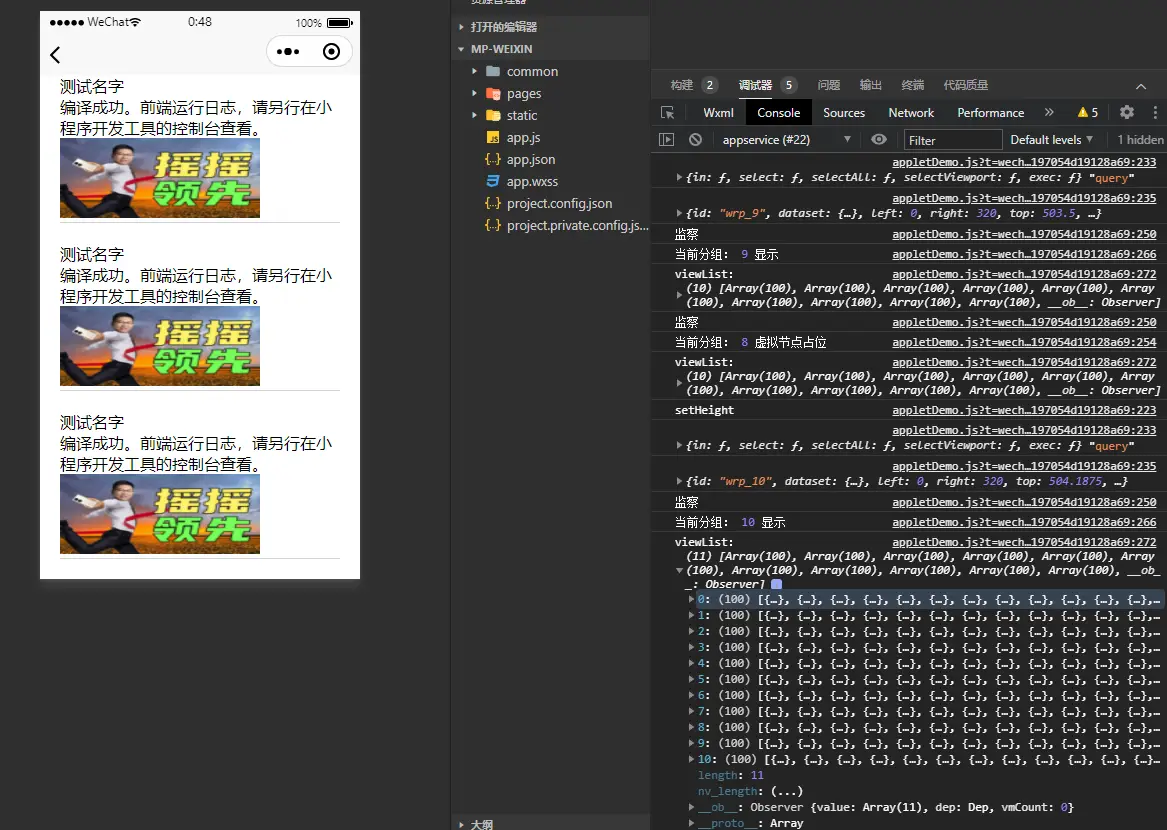Open the appservice (#22) context dropdown
The width and height of the screenshot is (1167, 830).
tap(786, 139)
